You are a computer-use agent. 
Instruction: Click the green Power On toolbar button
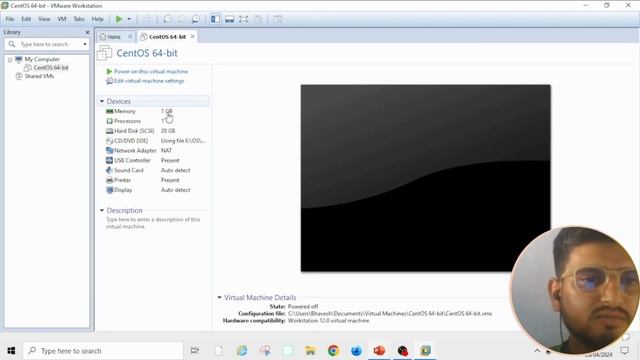pyautogui.click(x=119, y=19)
